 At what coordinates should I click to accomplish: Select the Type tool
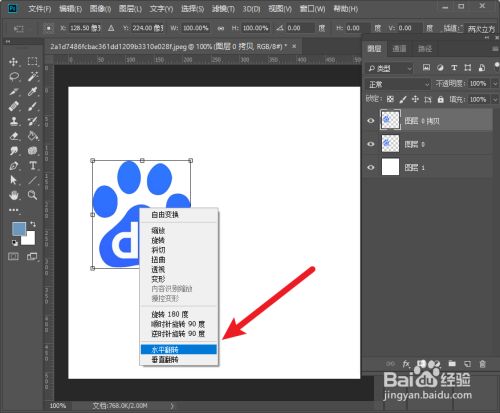pyautogui.click(x=32, y=166)
